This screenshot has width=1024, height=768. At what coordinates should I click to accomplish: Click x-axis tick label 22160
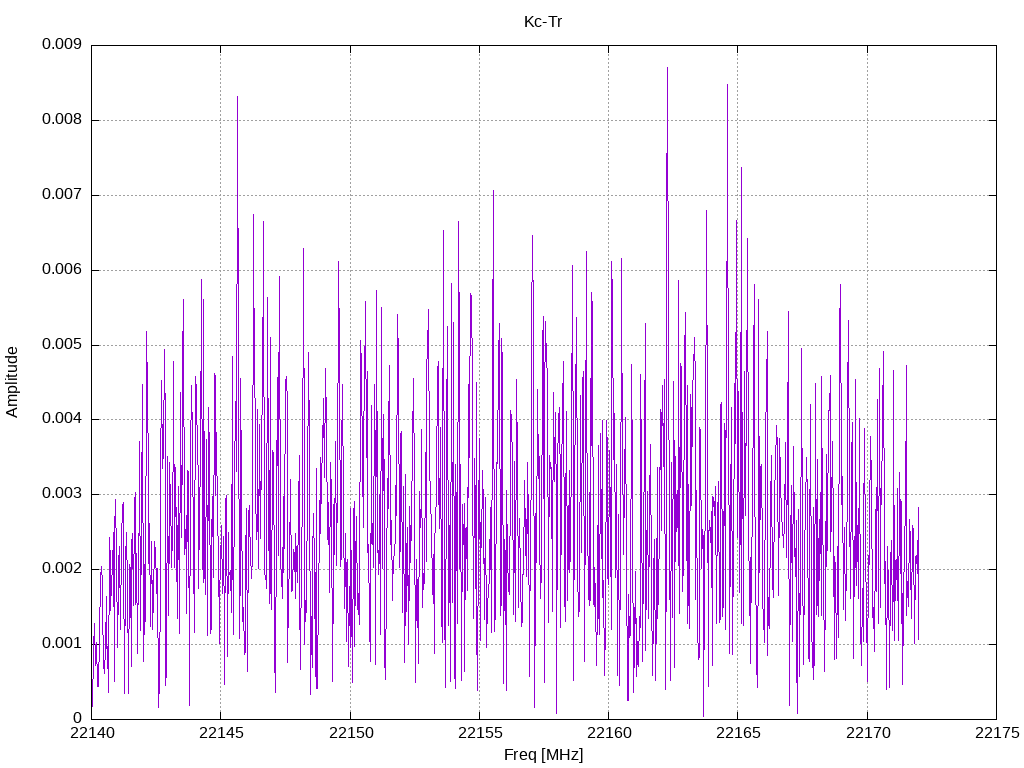click(609, 733)
